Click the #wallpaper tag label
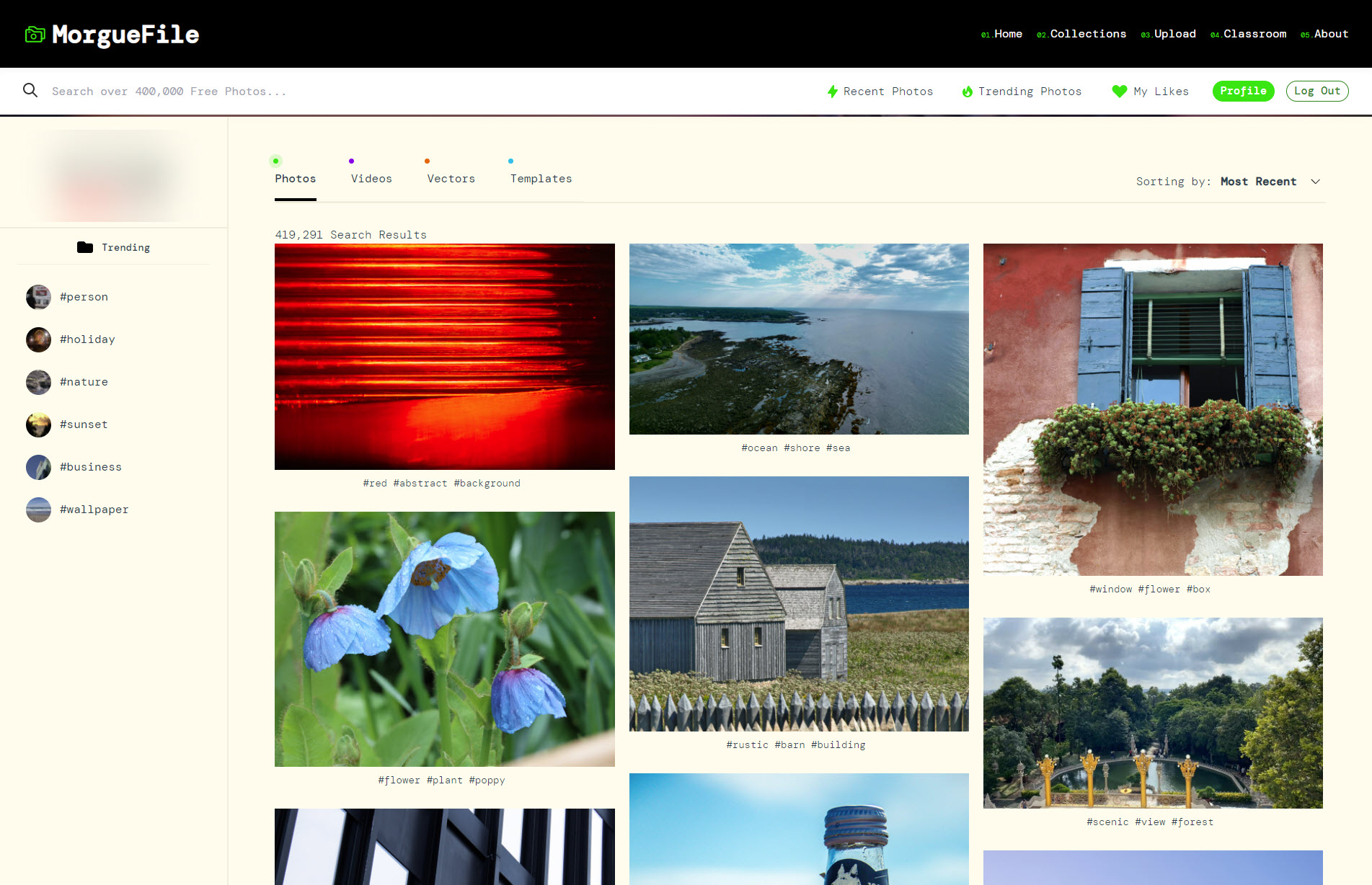Screen dimensions: 1372x885 click(x=94, y=510)
